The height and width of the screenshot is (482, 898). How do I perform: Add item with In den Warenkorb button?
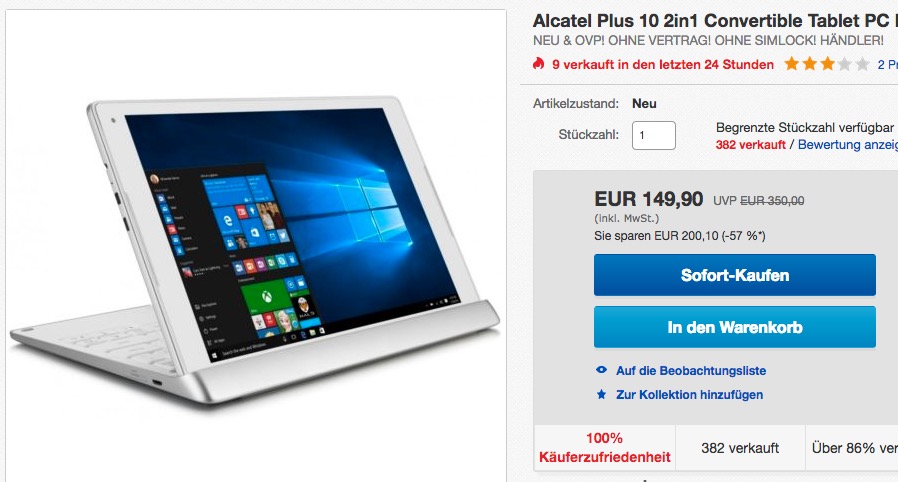tap(735, 327)
